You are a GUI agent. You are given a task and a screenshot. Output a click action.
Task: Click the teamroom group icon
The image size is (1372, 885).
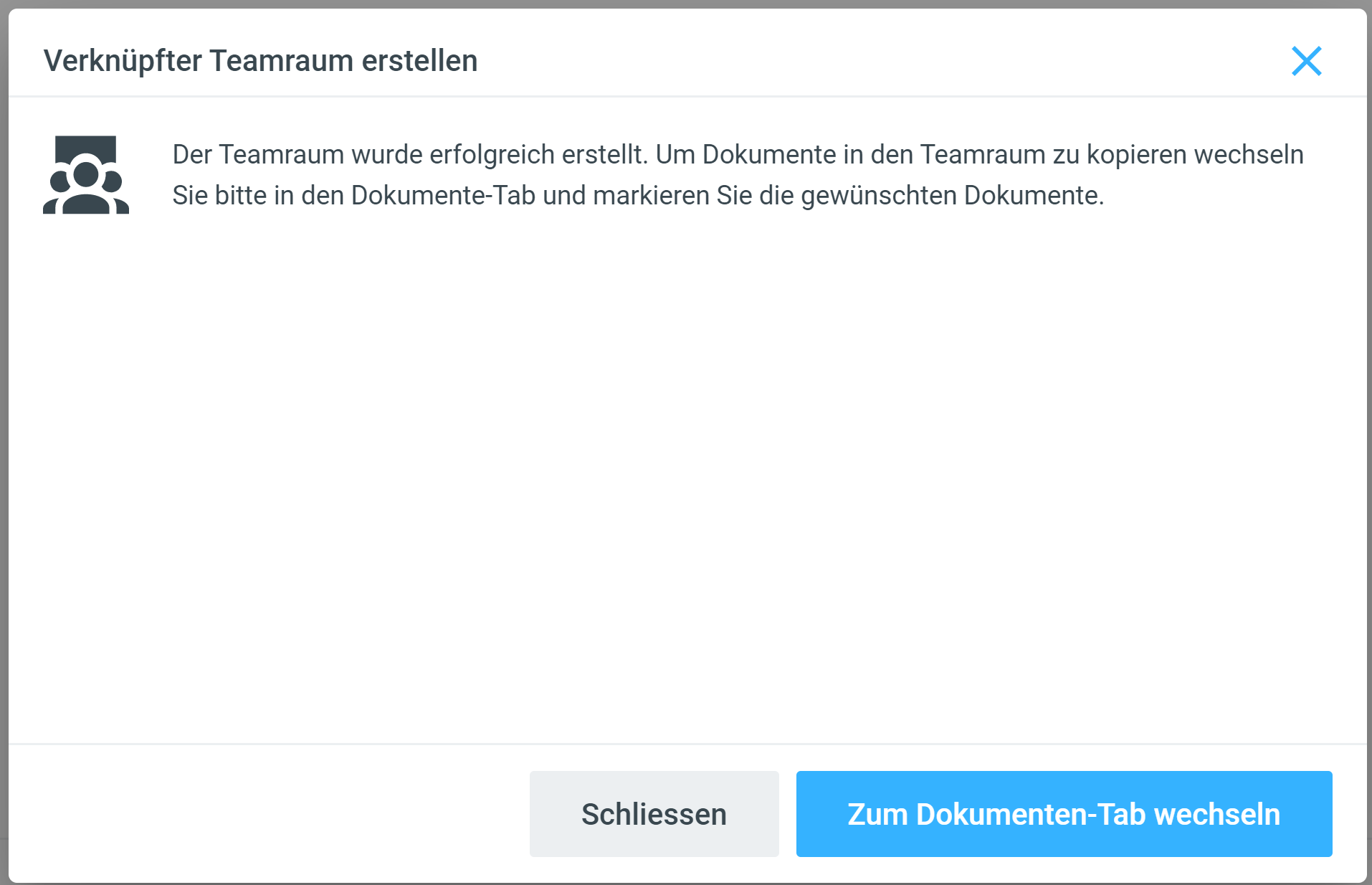[x=86, y=175]
